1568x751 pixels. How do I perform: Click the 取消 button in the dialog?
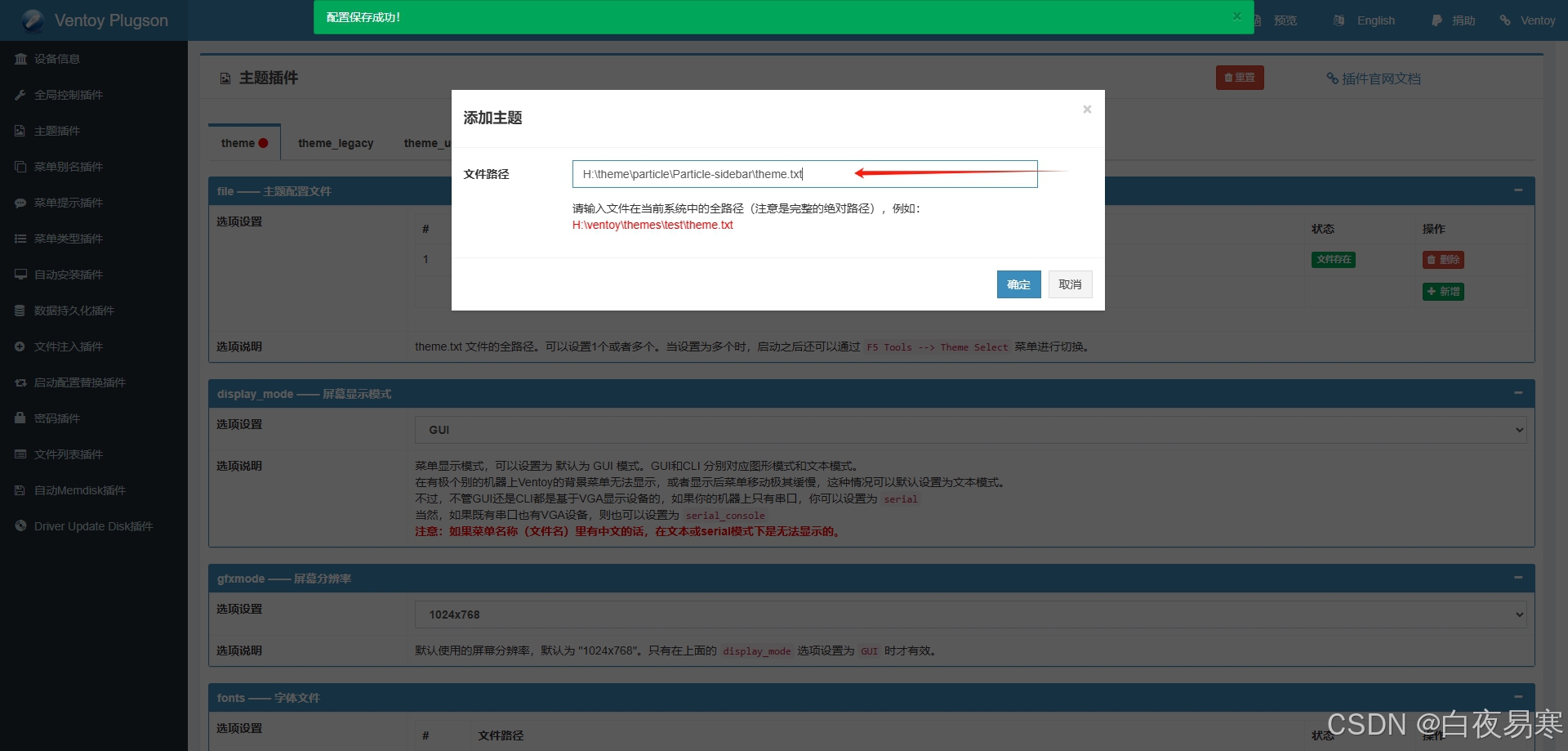pos(1070,284)
